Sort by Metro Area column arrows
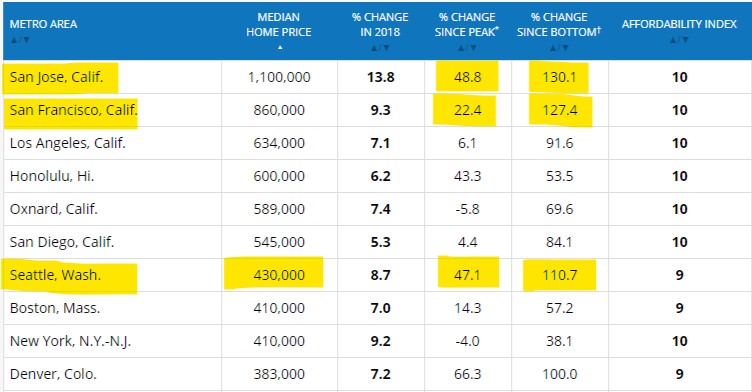Viewport: 752px width, 392px height. [20, 40]
